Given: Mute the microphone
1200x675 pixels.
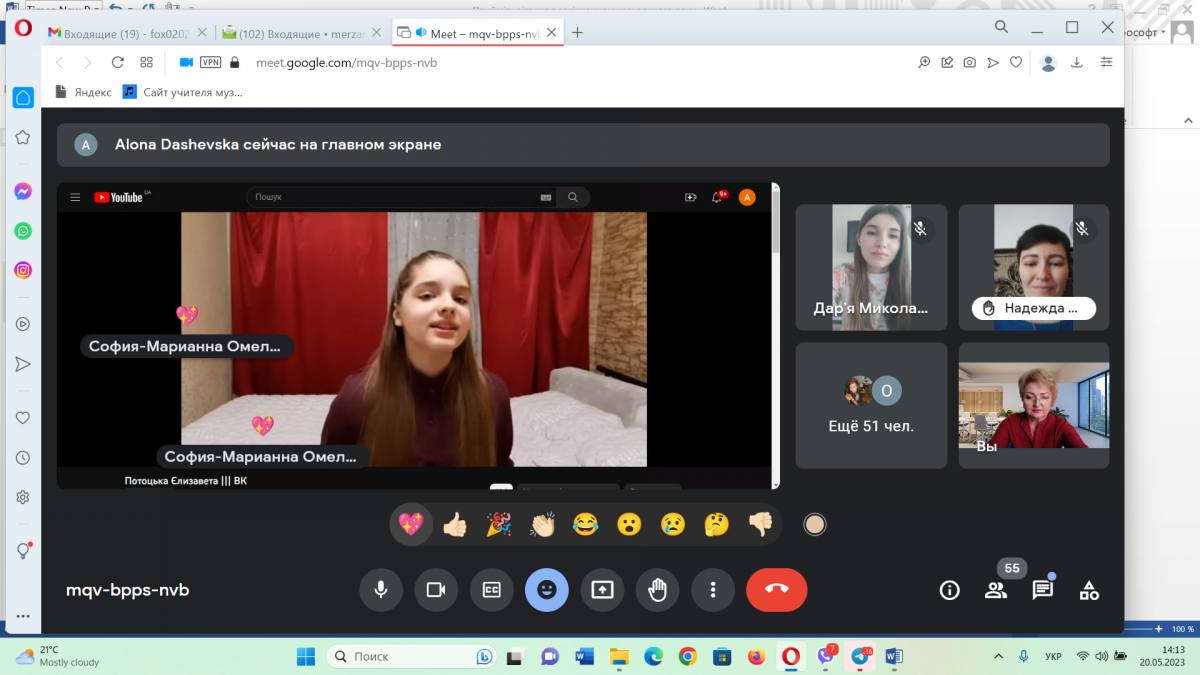Looking at the screenshot, I should 380,589.
